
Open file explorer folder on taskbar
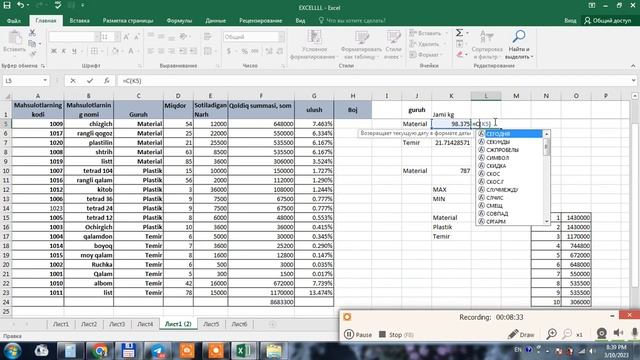[273, 351]
